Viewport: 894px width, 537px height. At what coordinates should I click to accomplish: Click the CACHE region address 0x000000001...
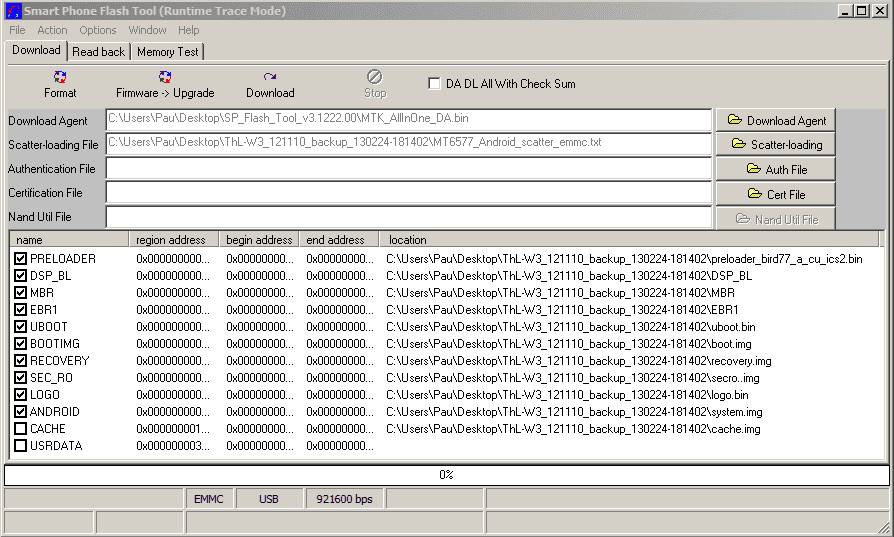(173, 429)
